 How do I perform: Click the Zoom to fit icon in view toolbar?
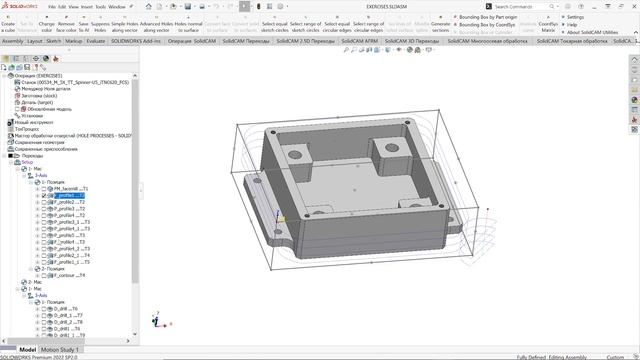[346, 50]
